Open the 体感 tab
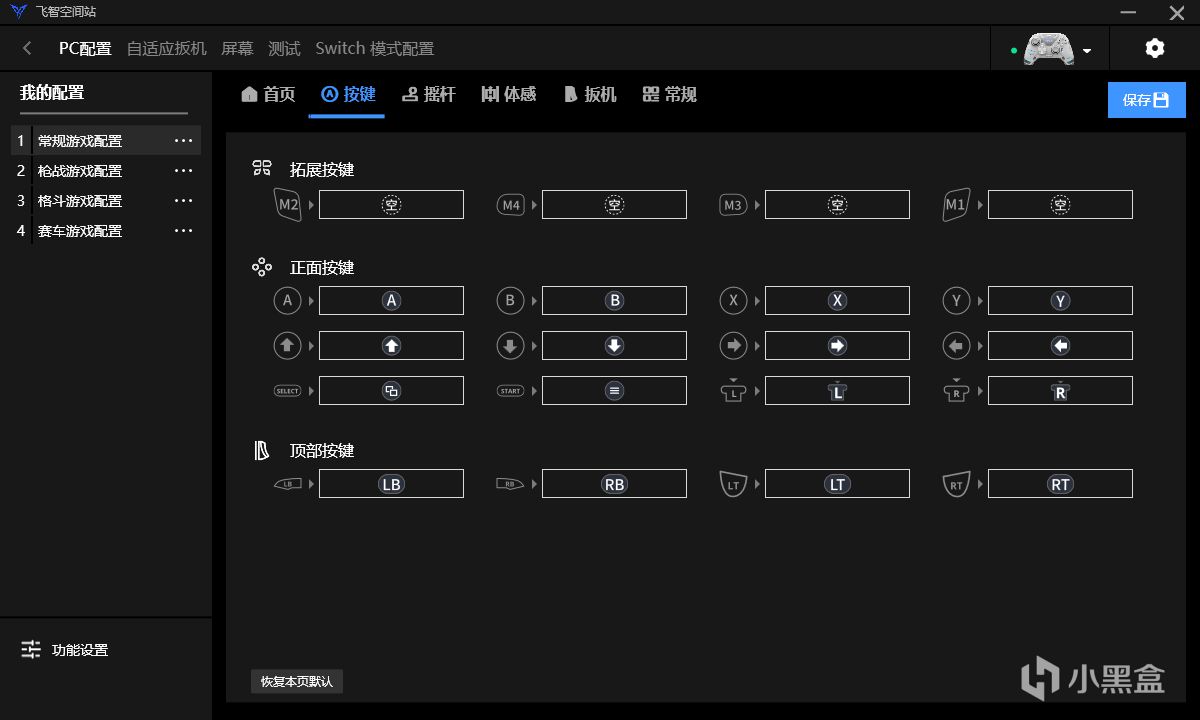The width and height of the screenshot is (1200, 720). (509, 95)
